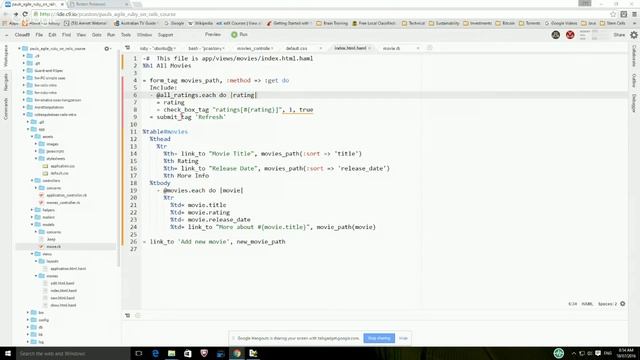Open the Find menu
Screen dimensions: 640x360
coord(66,35)
